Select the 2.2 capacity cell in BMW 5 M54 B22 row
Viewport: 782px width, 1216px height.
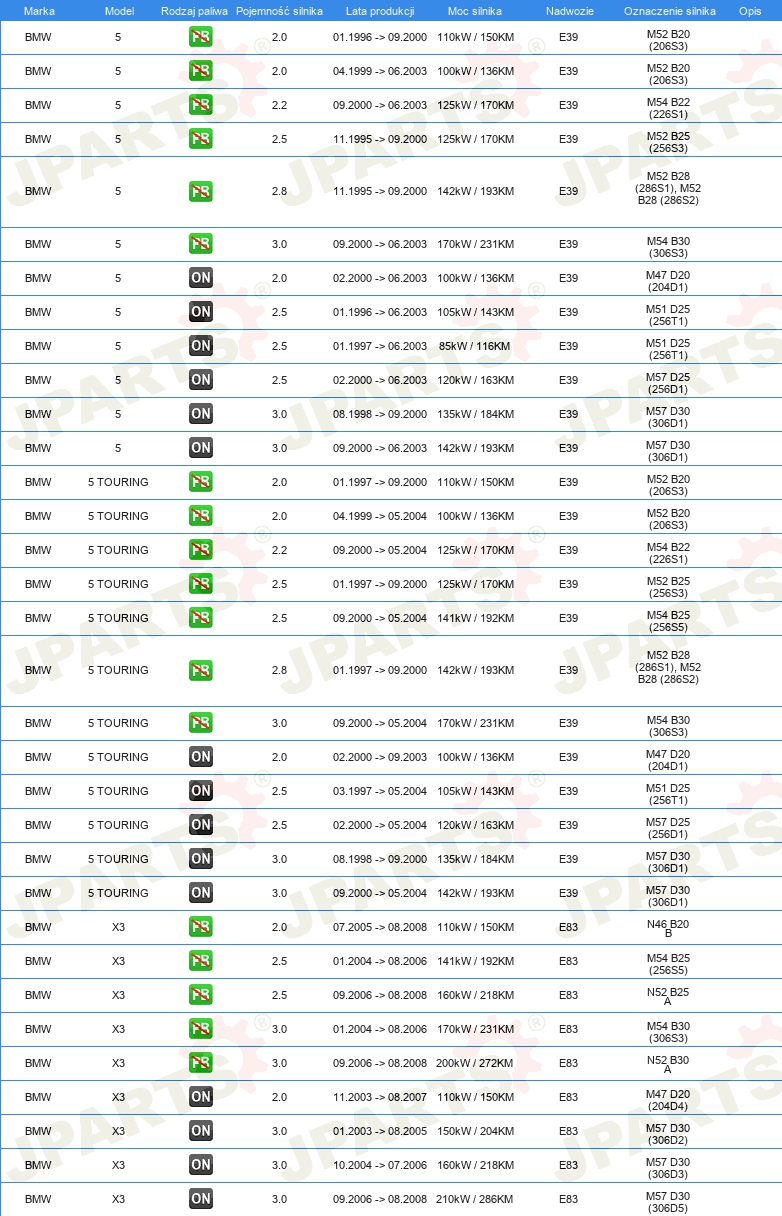click(279, 105)
